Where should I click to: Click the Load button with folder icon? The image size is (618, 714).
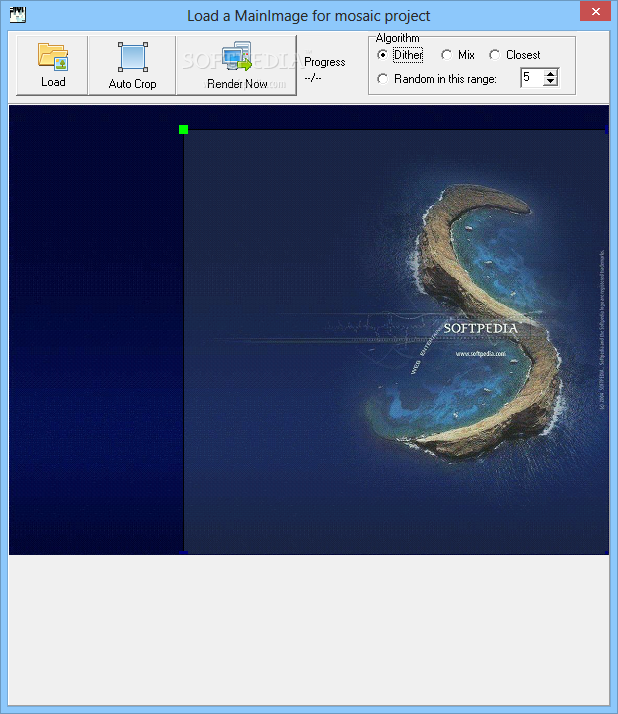[52, 66]
